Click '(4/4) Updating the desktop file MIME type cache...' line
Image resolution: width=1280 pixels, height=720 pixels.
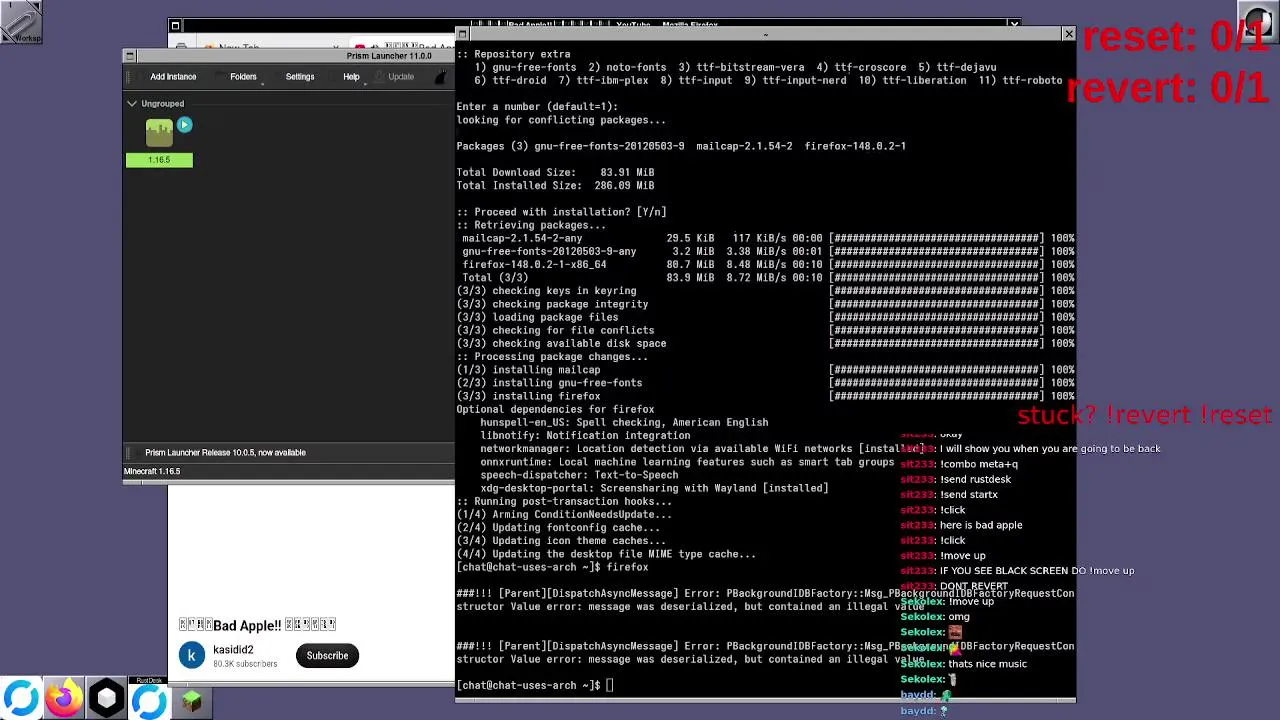click(x=606, y=554)
